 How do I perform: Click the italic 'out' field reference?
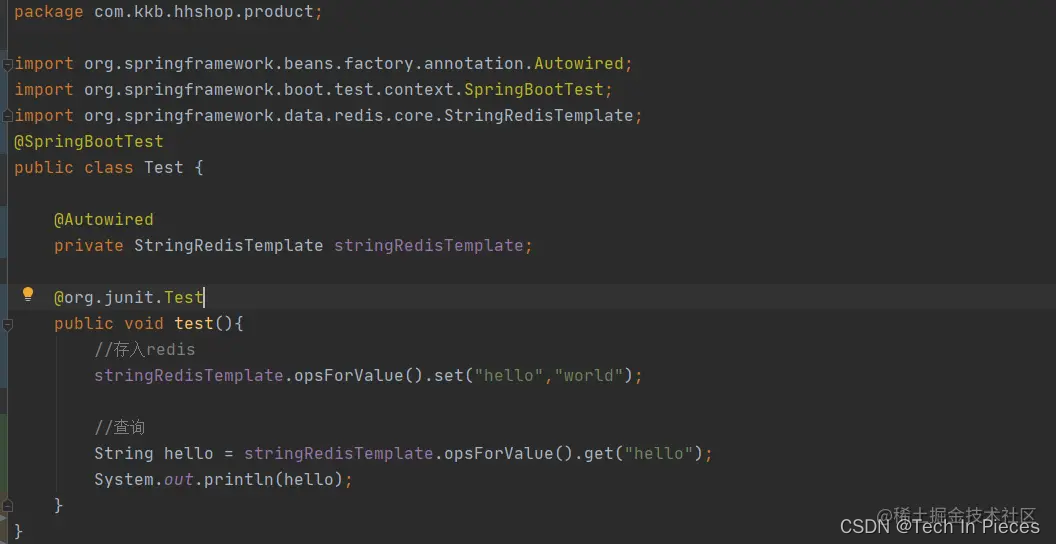pyautogui.click(x=179, y=480)
